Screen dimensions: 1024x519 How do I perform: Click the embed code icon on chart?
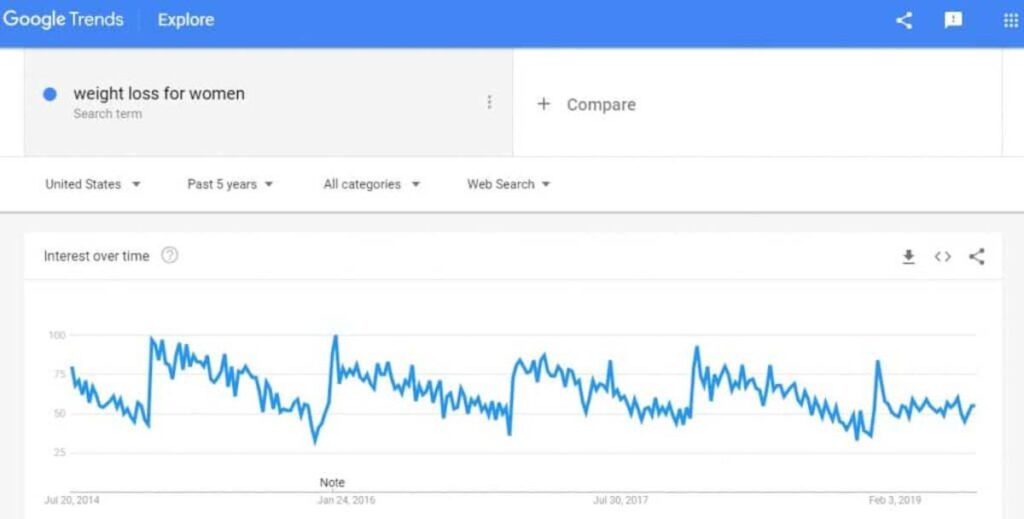[942, 257]
